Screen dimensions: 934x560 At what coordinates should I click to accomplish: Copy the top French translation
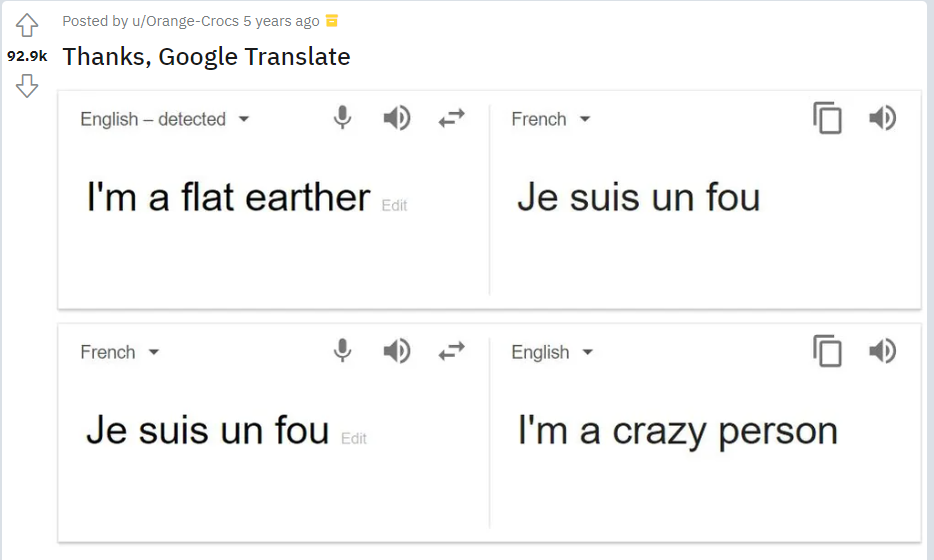point(827,119)
